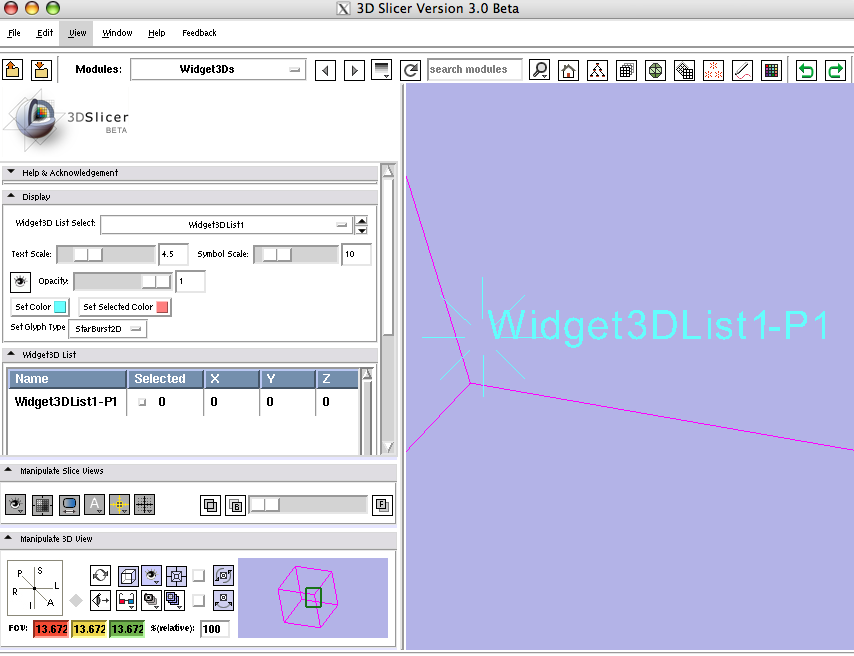Tick the upper checkbox in 3D View panel
The image size is (854, 656).
click(x=198, y=575)
